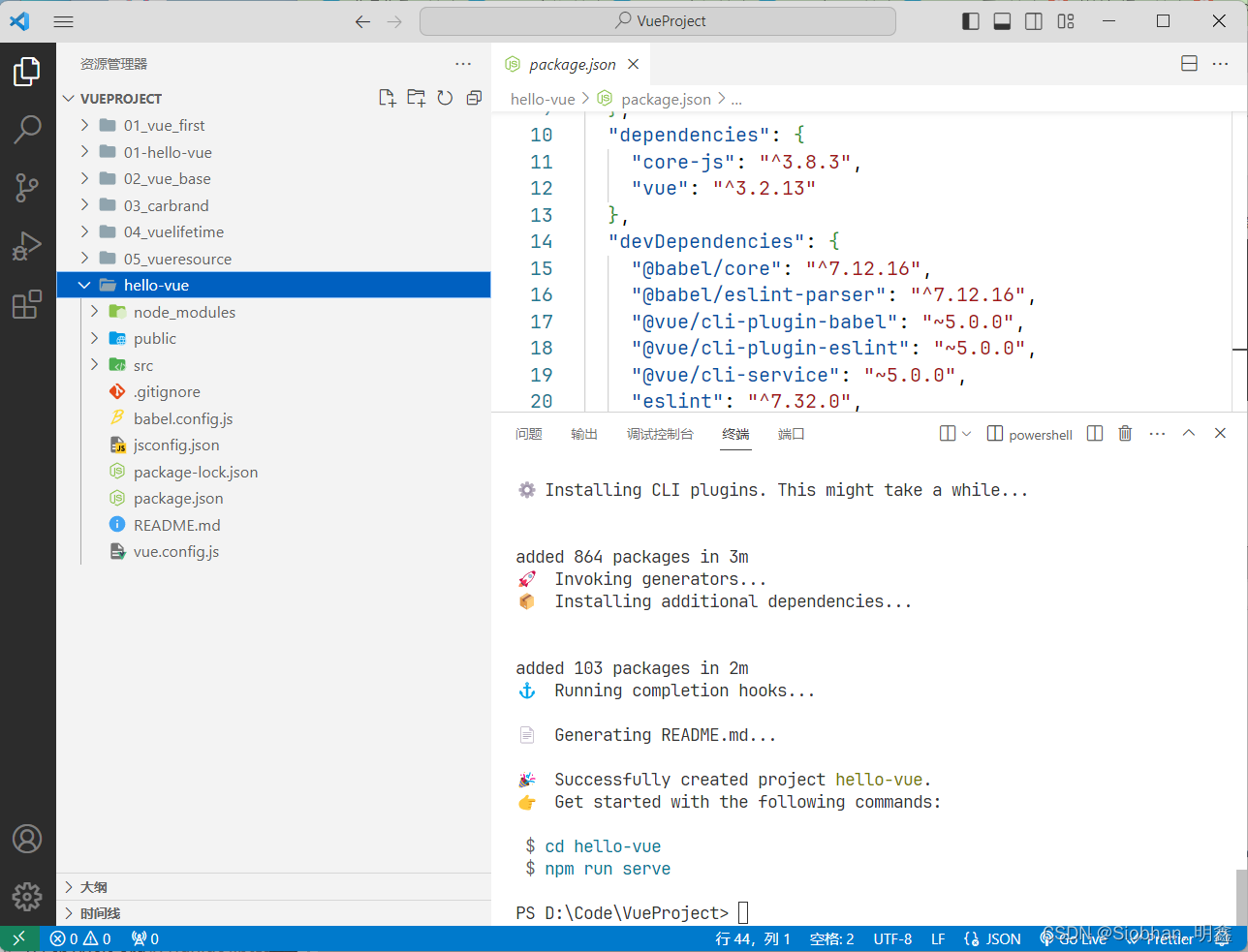The image size is (1248, 952).
Task: Click the 行 44, 列 1 cursor position
Action: [x=753, y=938]
